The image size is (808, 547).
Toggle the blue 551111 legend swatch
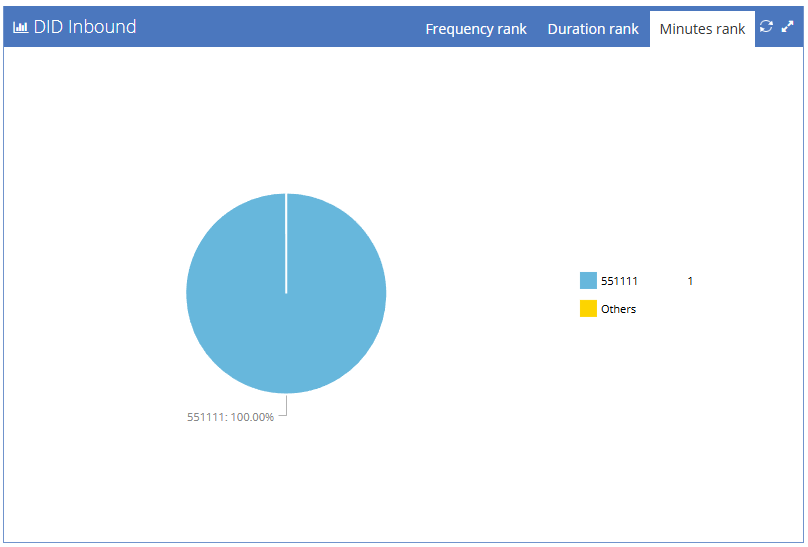[x=588, y=281]
